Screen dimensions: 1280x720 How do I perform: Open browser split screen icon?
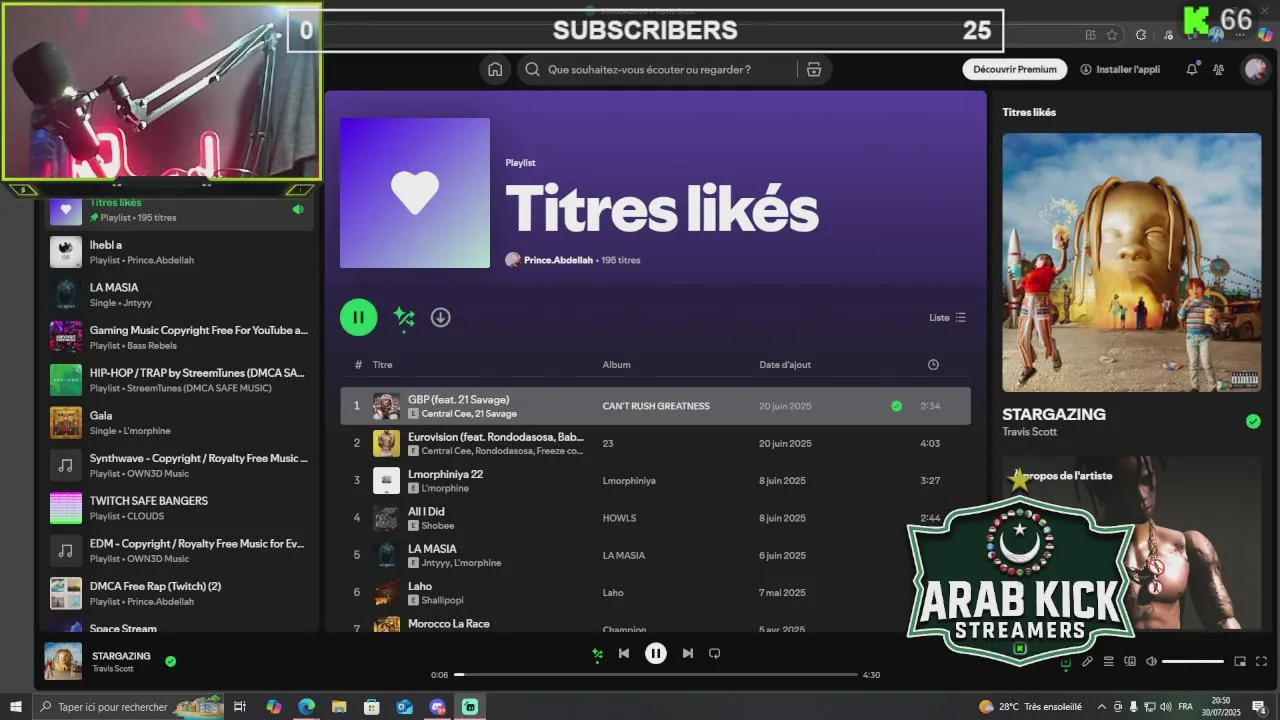pos(1090,35)
